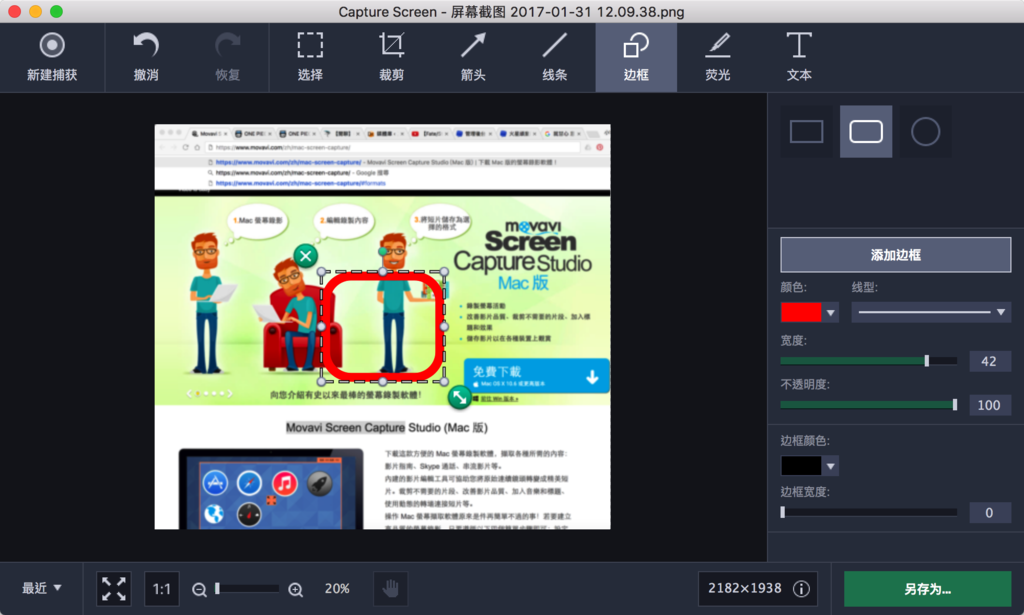1024x615 pixels.
Task: Select the ellipse frame shape
Action: tap(925, 131)
